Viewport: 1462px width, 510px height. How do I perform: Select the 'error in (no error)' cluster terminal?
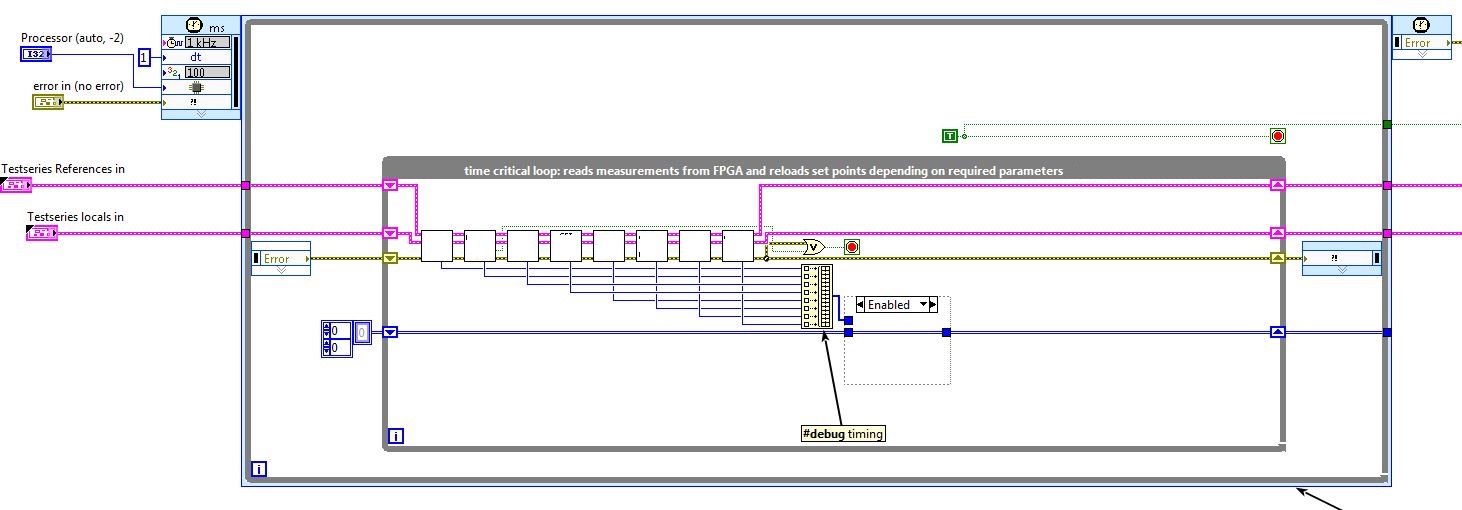tap(48, 102)
